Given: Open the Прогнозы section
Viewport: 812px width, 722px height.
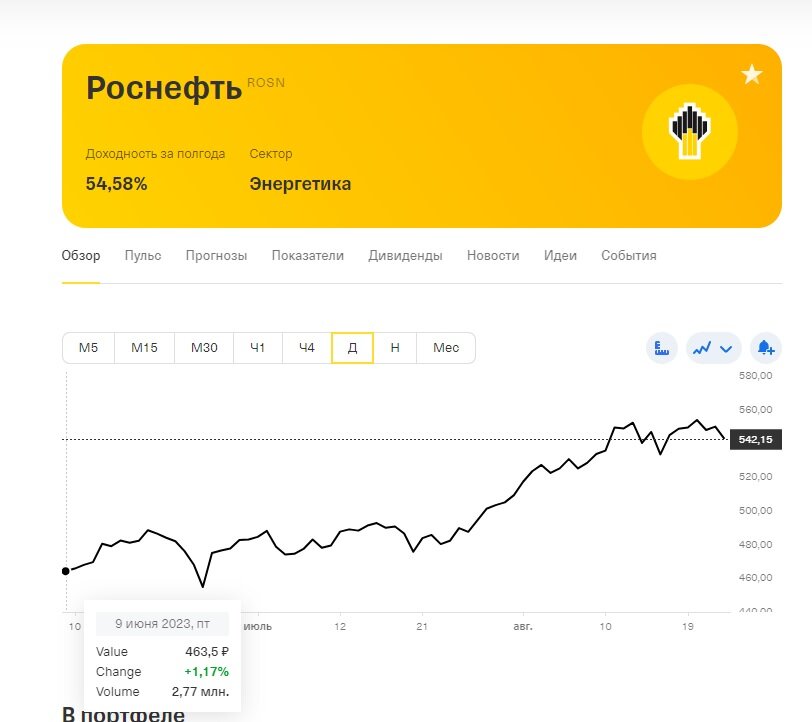Looking at the screenshot, I should pyautogui.click(x=216, y=255).
